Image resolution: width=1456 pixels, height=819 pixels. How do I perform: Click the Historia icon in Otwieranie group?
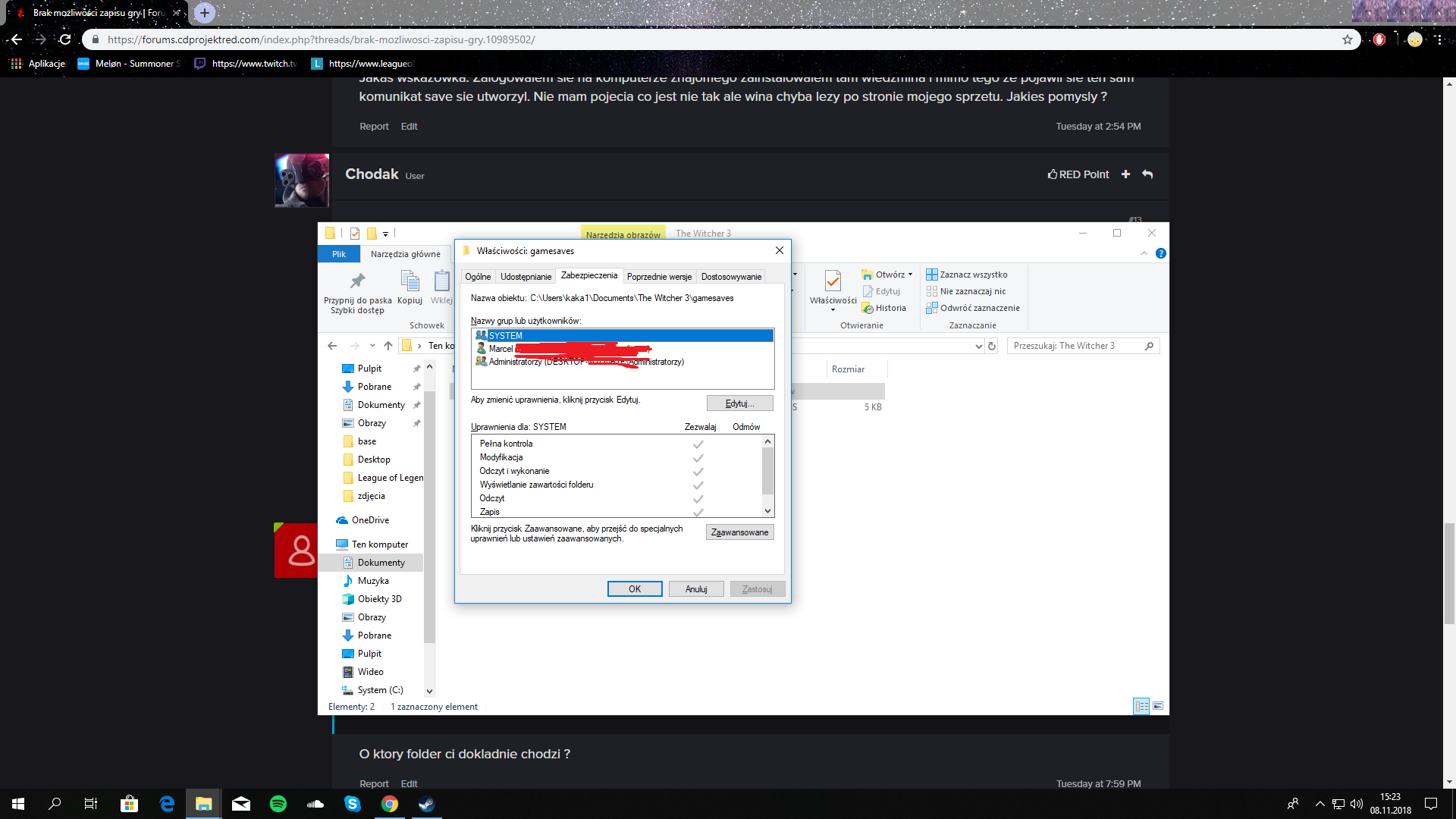click(868, 308)
